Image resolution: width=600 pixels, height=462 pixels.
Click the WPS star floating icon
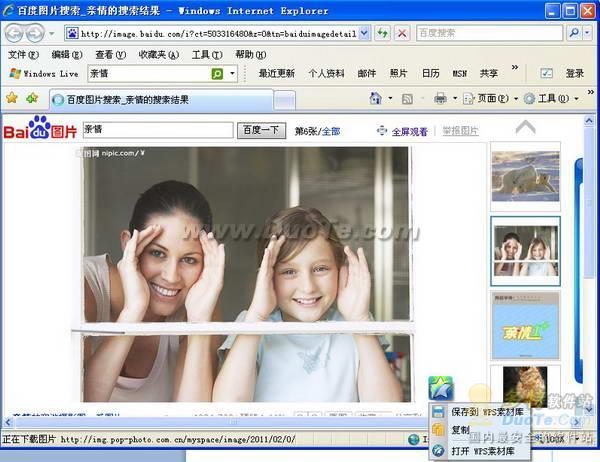[x=441, y=388]
